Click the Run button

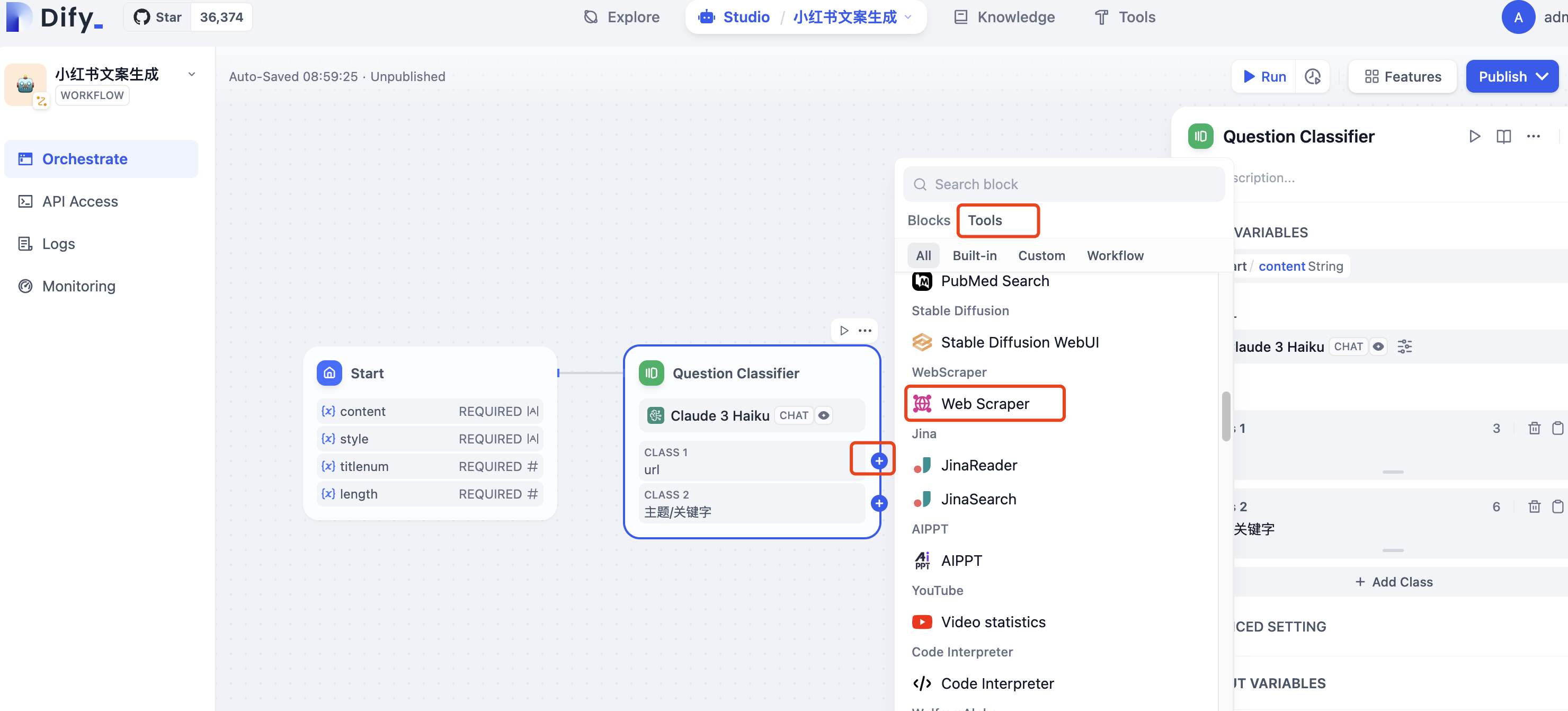[x=1264, y=77]
